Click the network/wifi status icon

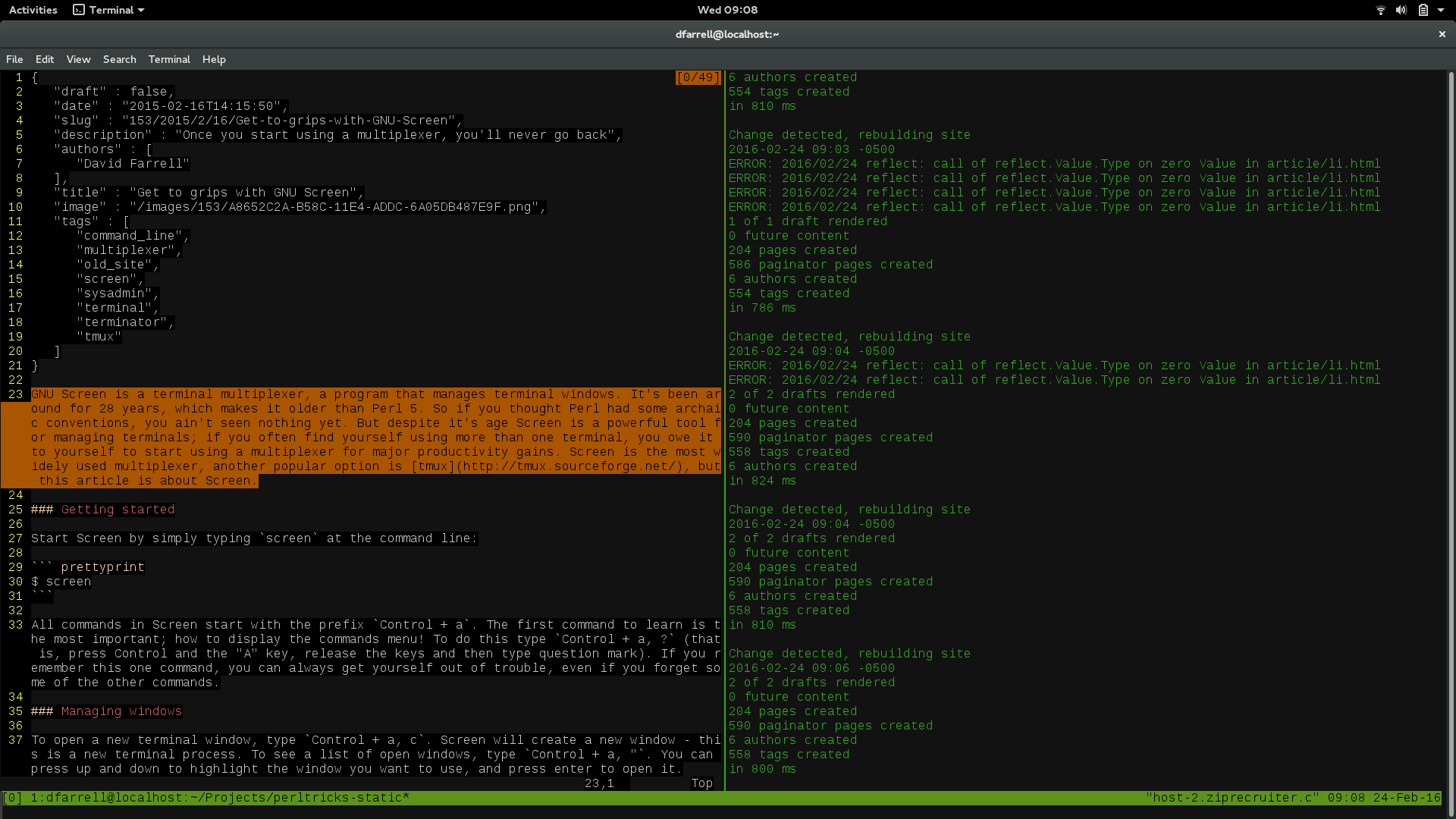(1380, 10)
